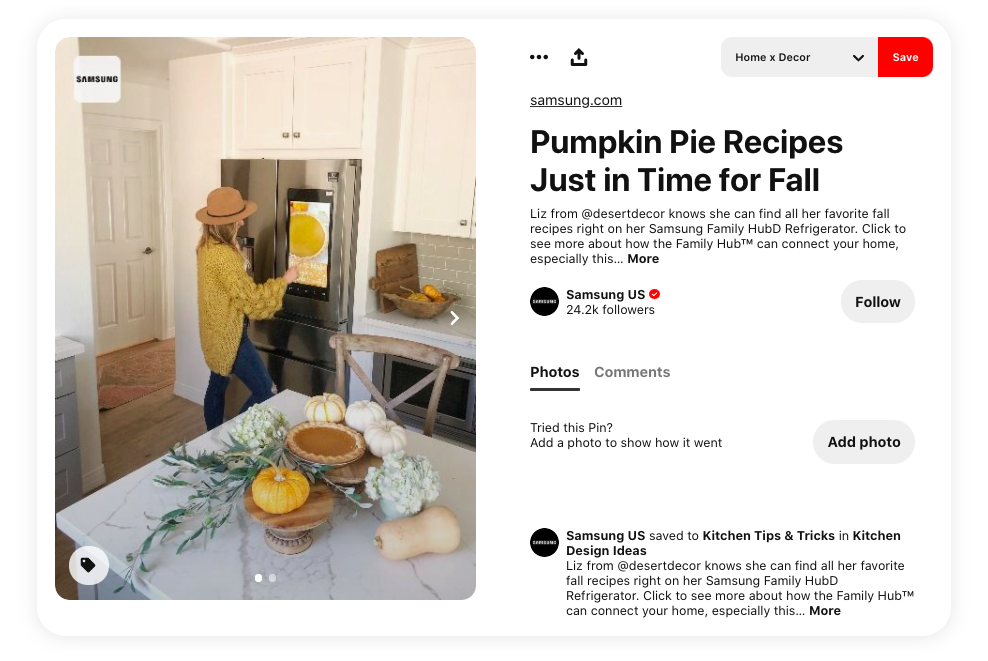This screenshot has width=988, height=661.
Task: Open the samsung.com source link
Action: coord(576,100)
